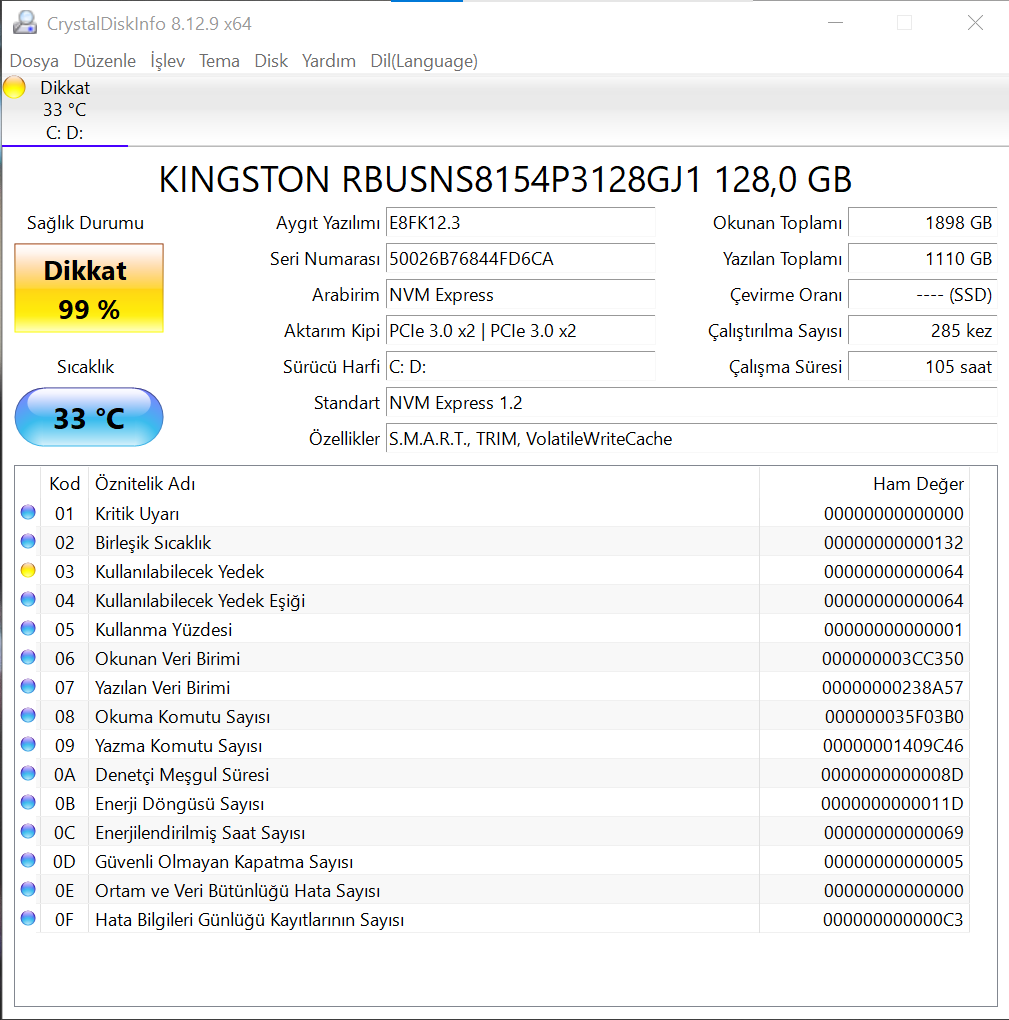Click raw value 0000000238A57

(893, 688)
